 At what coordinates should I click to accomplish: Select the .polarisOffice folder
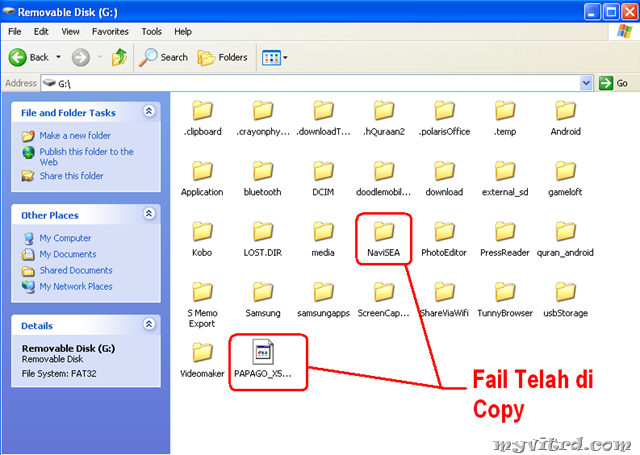point(444,118)
